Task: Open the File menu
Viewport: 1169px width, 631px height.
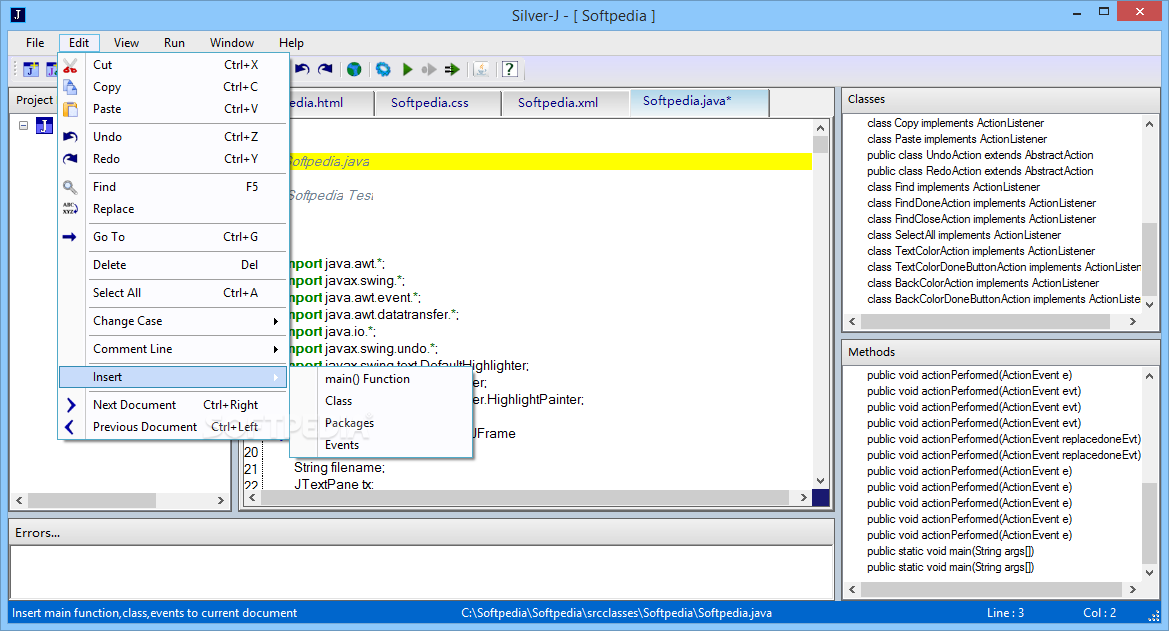Action: coord(35,43)
